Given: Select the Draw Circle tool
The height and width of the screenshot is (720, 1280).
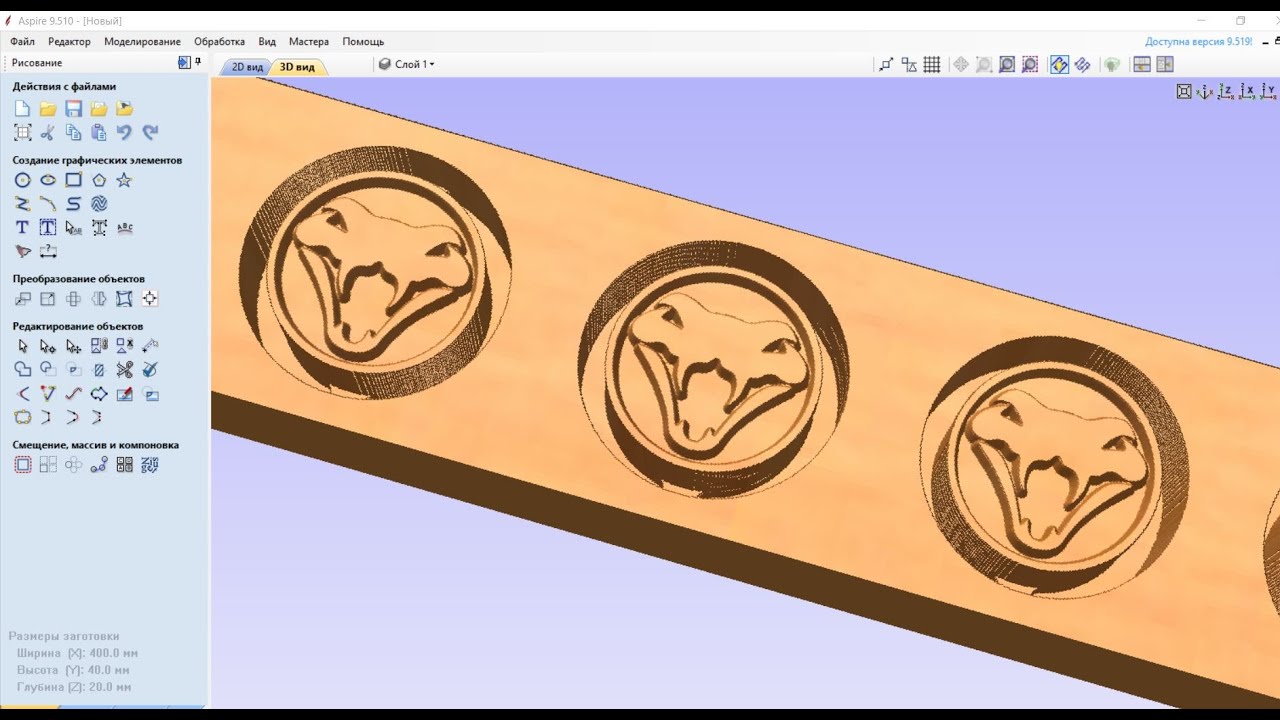Looking at the screenshot, I should coord(22,180).
